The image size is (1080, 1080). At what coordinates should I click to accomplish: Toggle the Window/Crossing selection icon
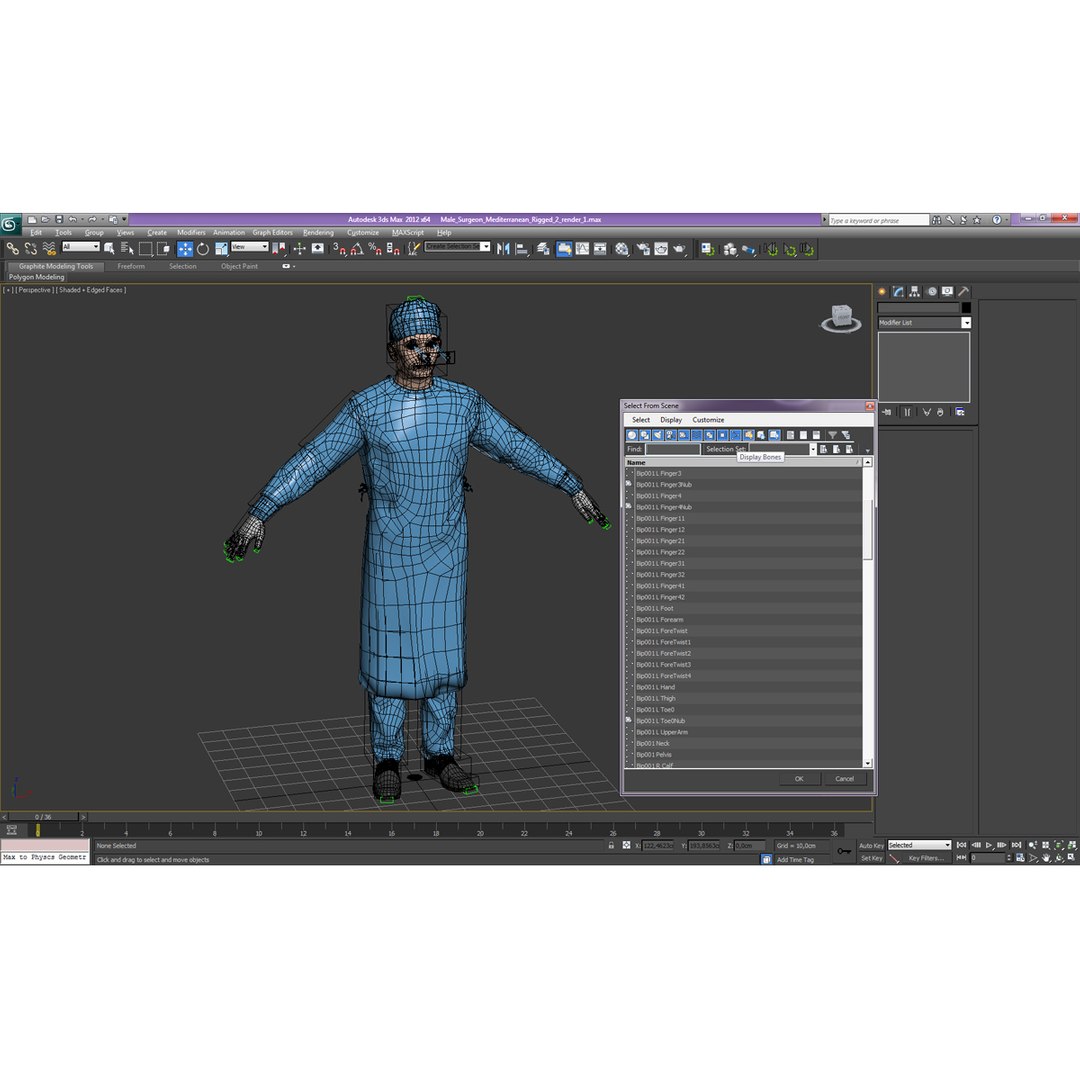[163, 249]
